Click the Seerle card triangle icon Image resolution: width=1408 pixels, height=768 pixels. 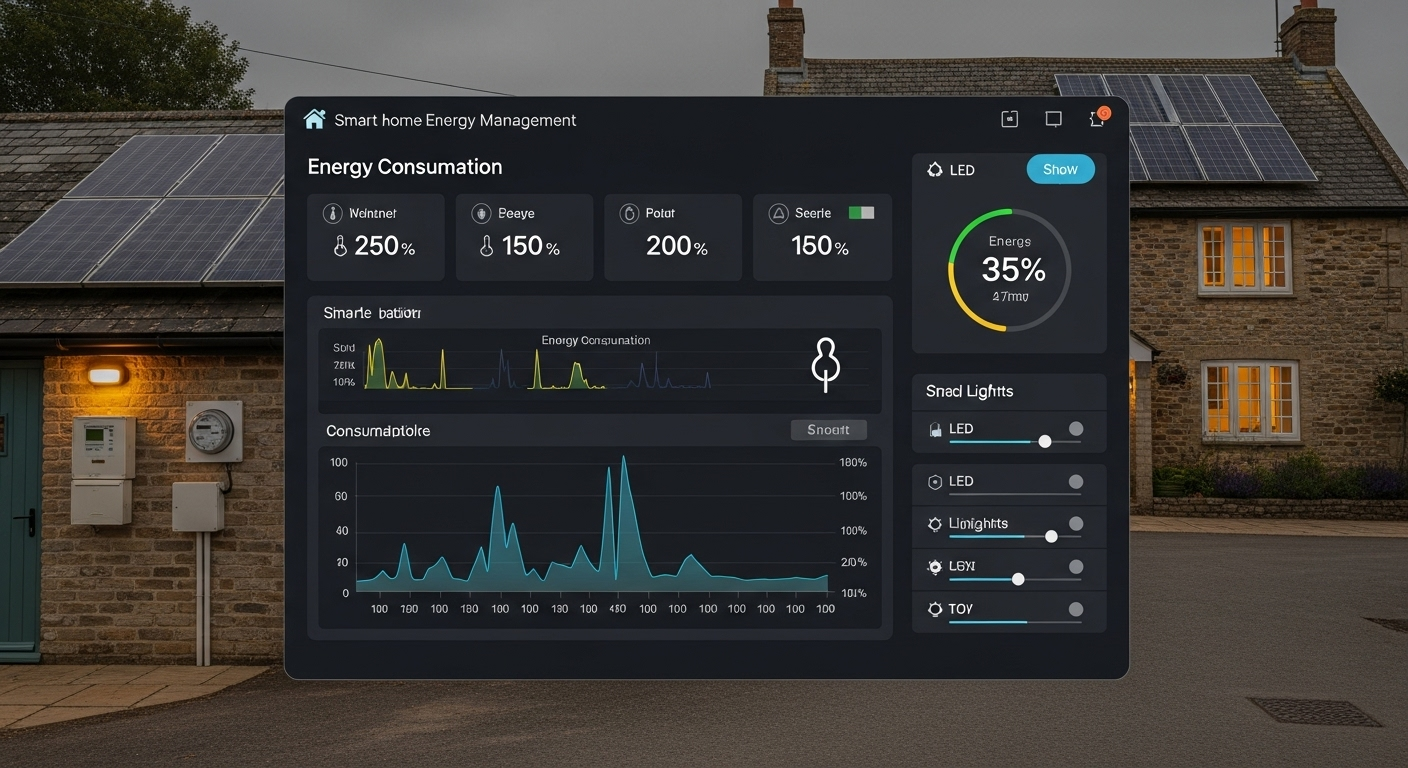coord(778,213)
